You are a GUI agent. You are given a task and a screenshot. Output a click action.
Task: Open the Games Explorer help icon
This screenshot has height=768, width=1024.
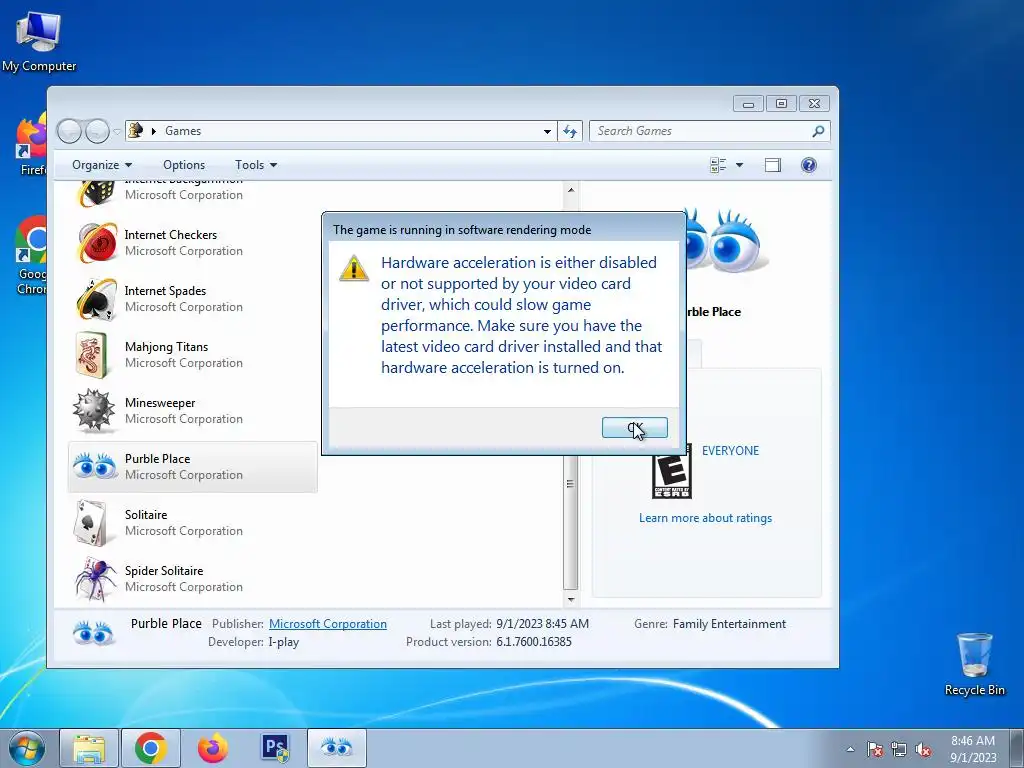coord(808,165)
